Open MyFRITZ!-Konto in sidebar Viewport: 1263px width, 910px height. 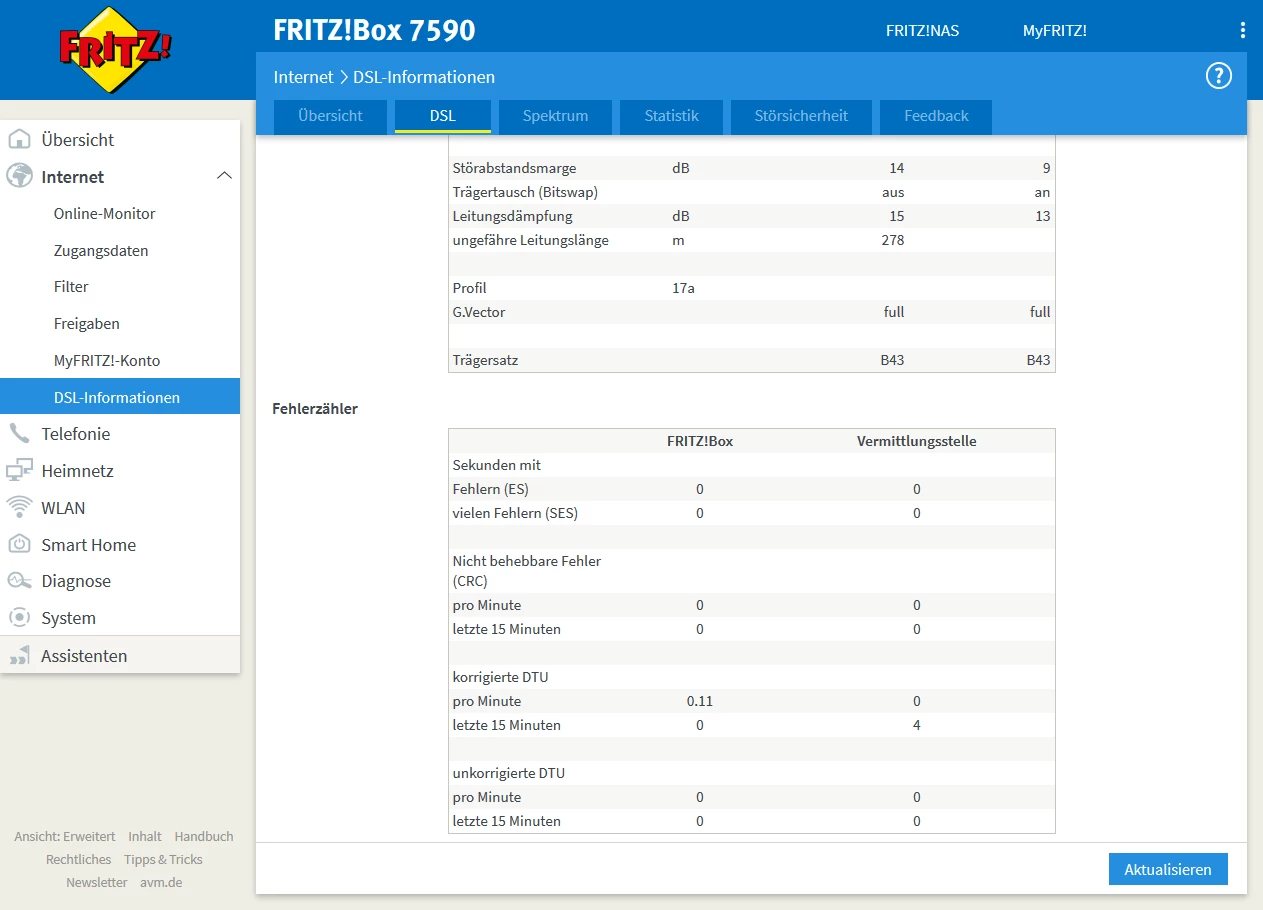coord(107,360)
